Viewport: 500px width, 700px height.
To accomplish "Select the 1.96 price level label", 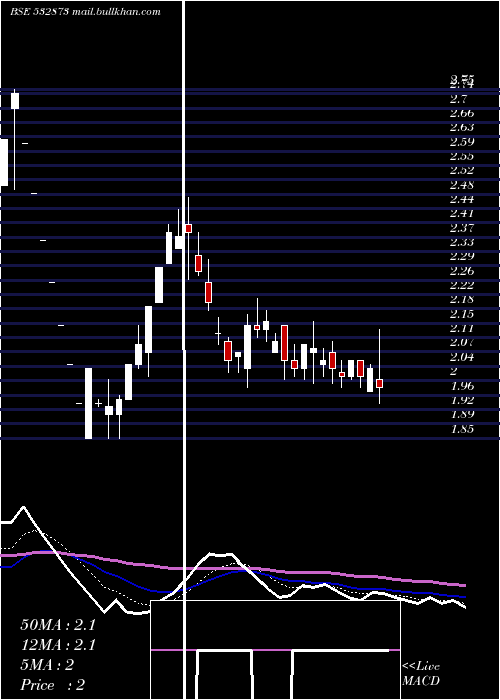I will coord(462,386).
